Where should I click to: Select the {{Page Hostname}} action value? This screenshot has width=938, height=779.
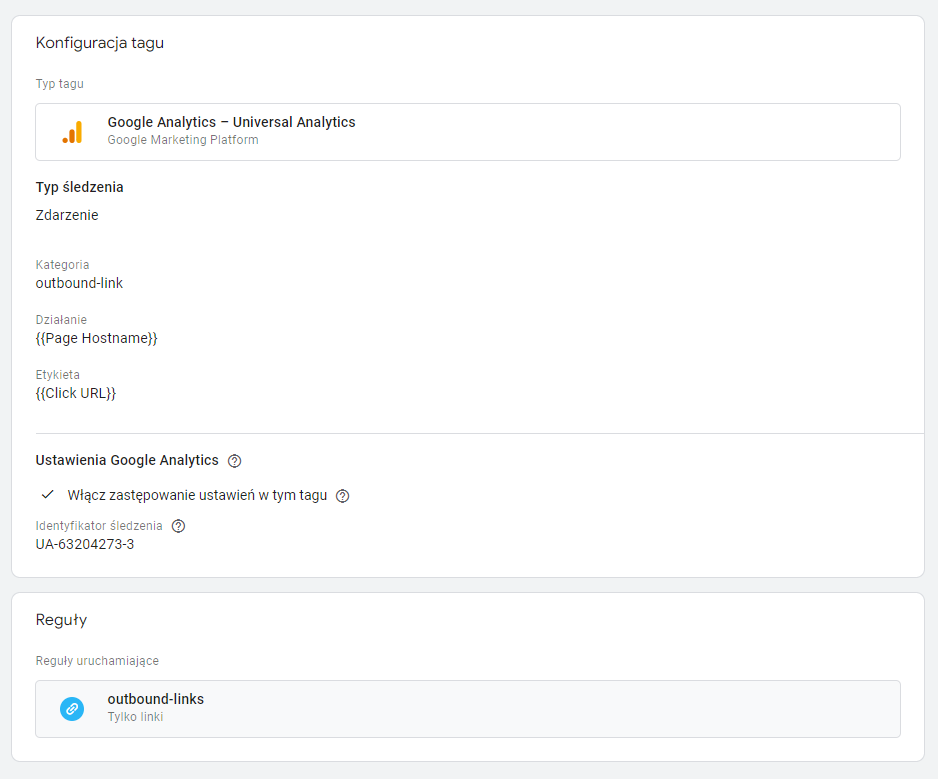(96, 339)
